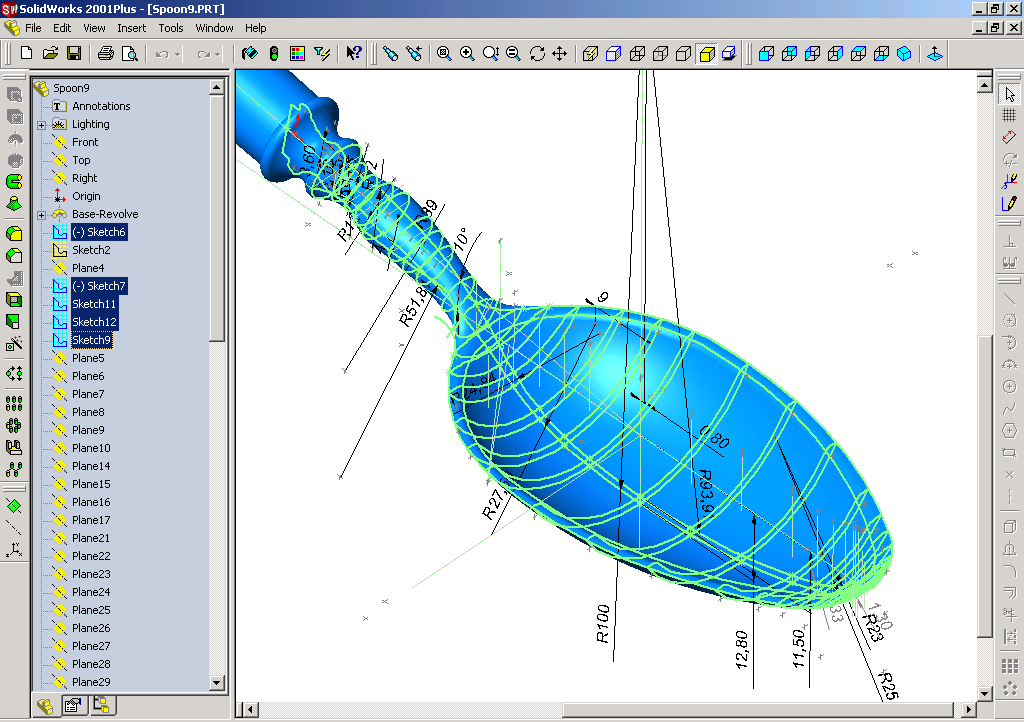
Task: Switch to PropertyManager tab
Action: click(x=73, y=705)
